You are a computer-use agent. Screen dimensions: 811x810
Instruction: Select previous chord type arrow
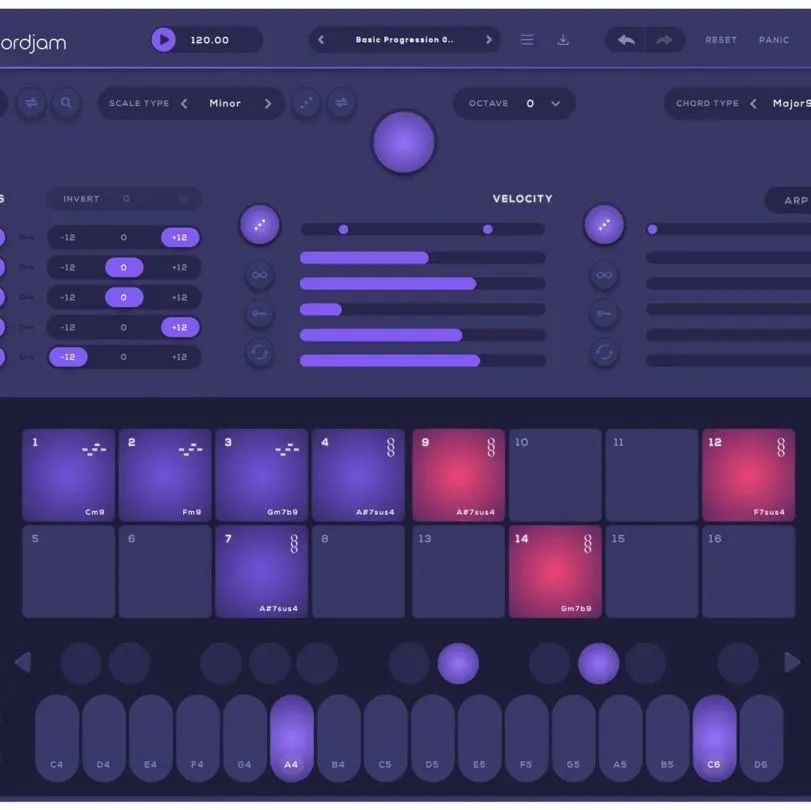point(754,103)
